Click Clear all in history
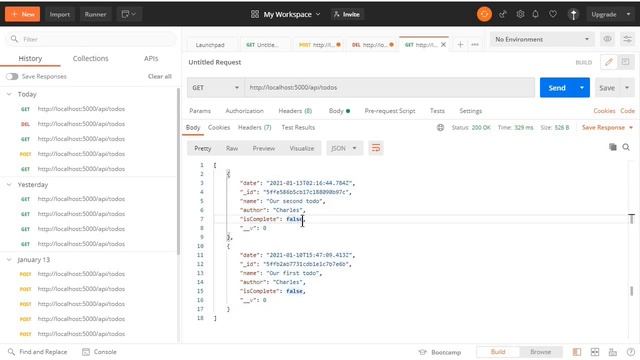640x360 pixels. (160, 76)
